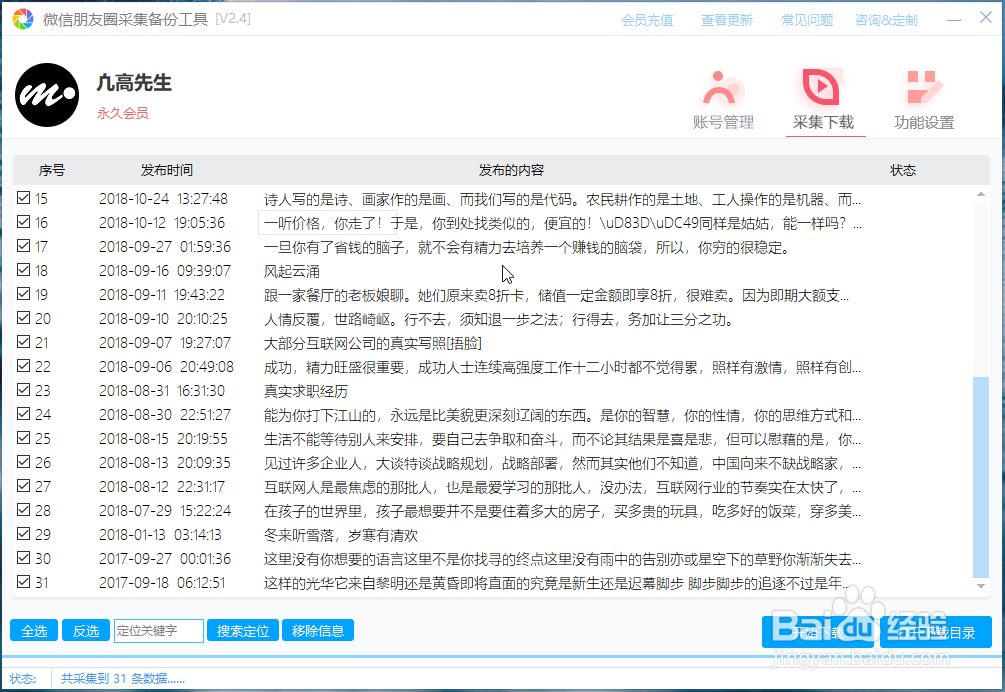
Task: Click the status text 共采集到 31 条数据
Action: 122,679
